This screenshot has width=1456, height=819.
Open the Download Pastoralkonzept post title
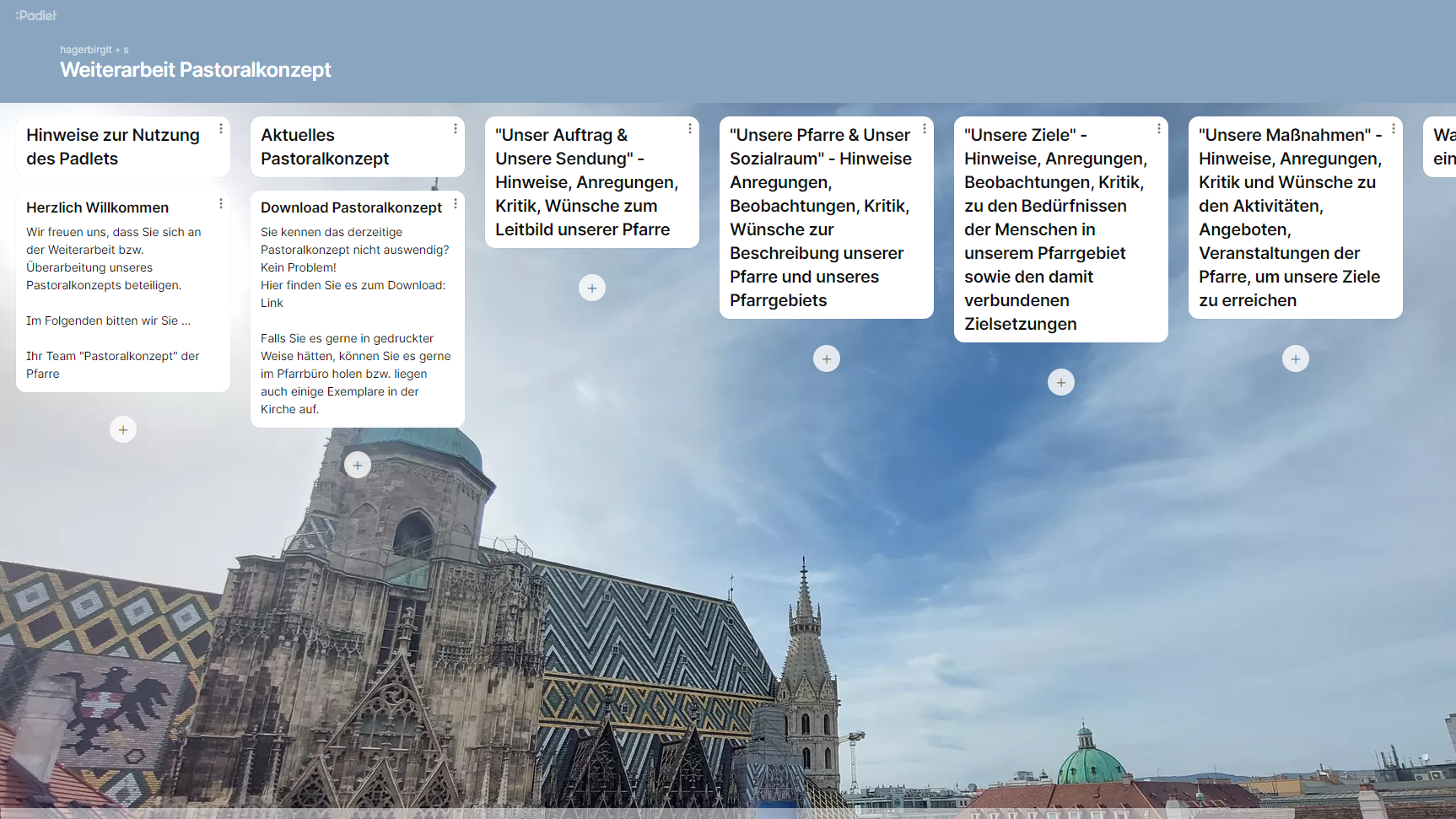[x=351, y=207]
